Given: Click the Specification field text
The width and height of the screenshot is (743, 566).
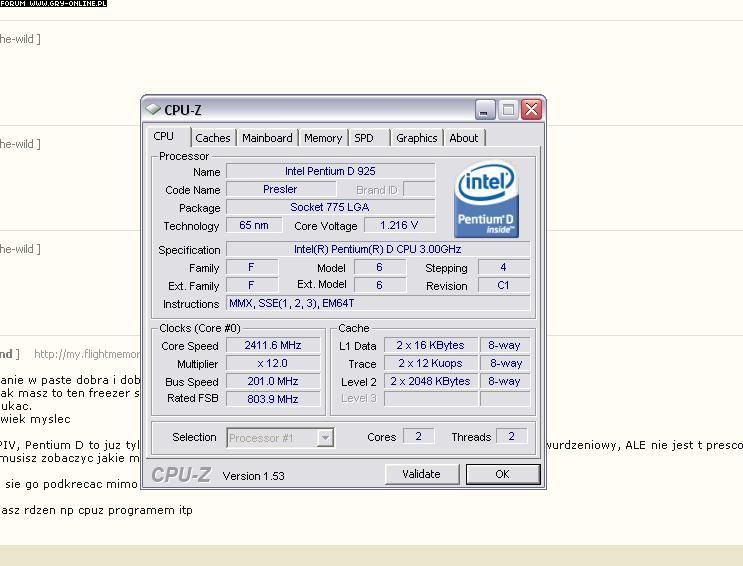Looking at the screenshot, I should (378, 250).
